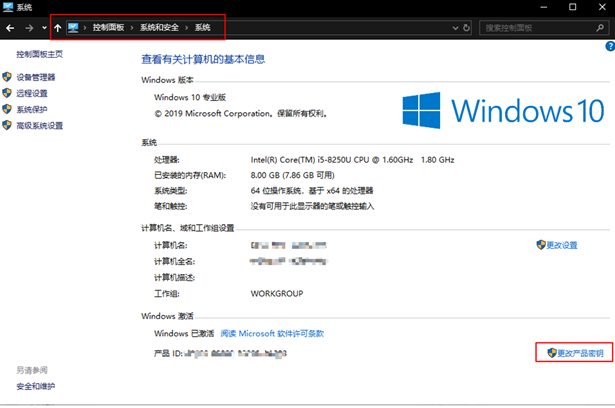Click shield icon beside 系统保护
Image resolution: width=615 pixels, height=408 pixels.
(7, 109)
